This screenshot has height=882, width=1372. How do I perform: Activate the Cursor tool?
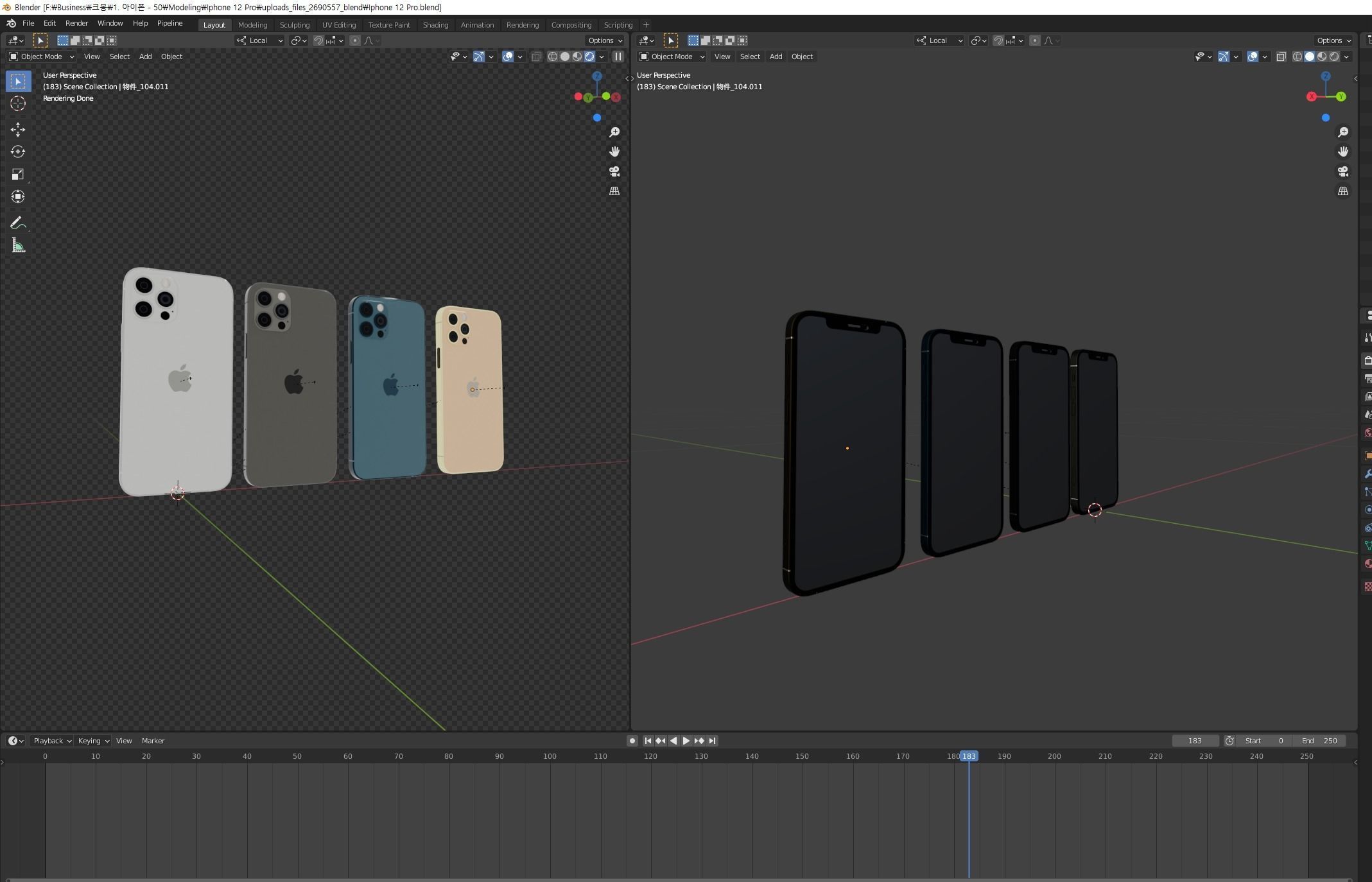tap(18, 103)
